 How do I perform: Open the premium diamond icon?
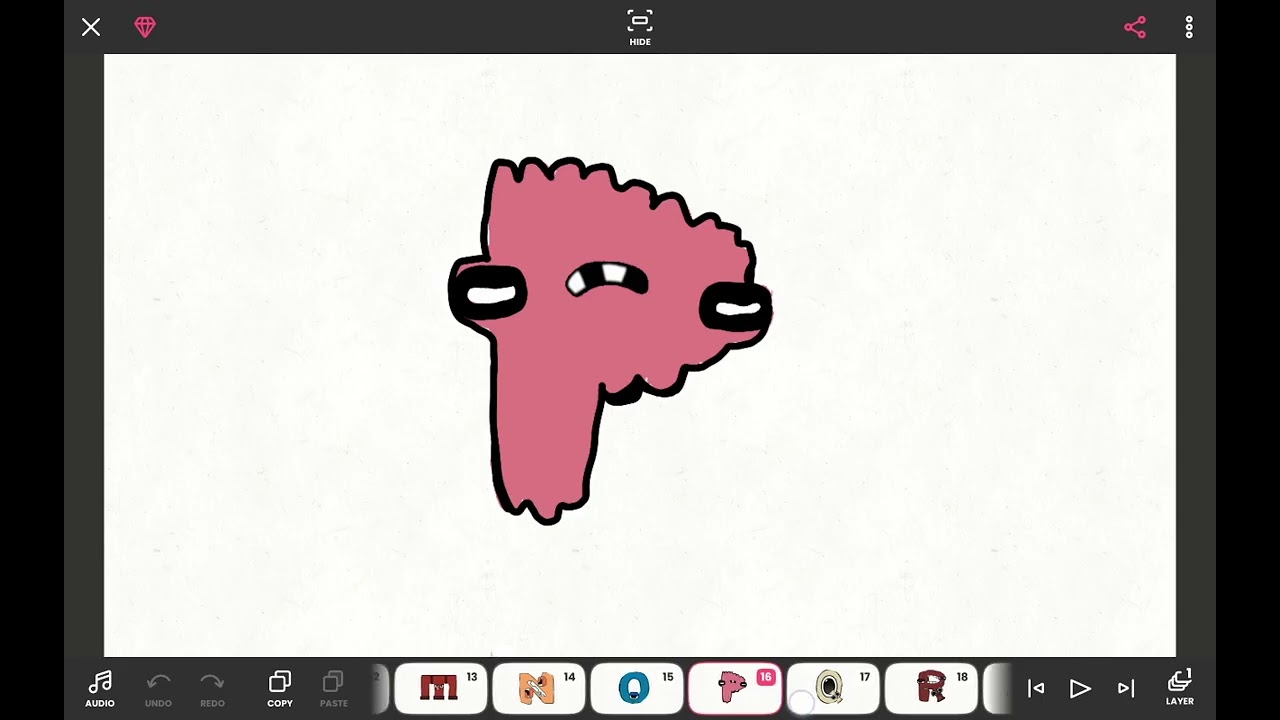[145, 27]
